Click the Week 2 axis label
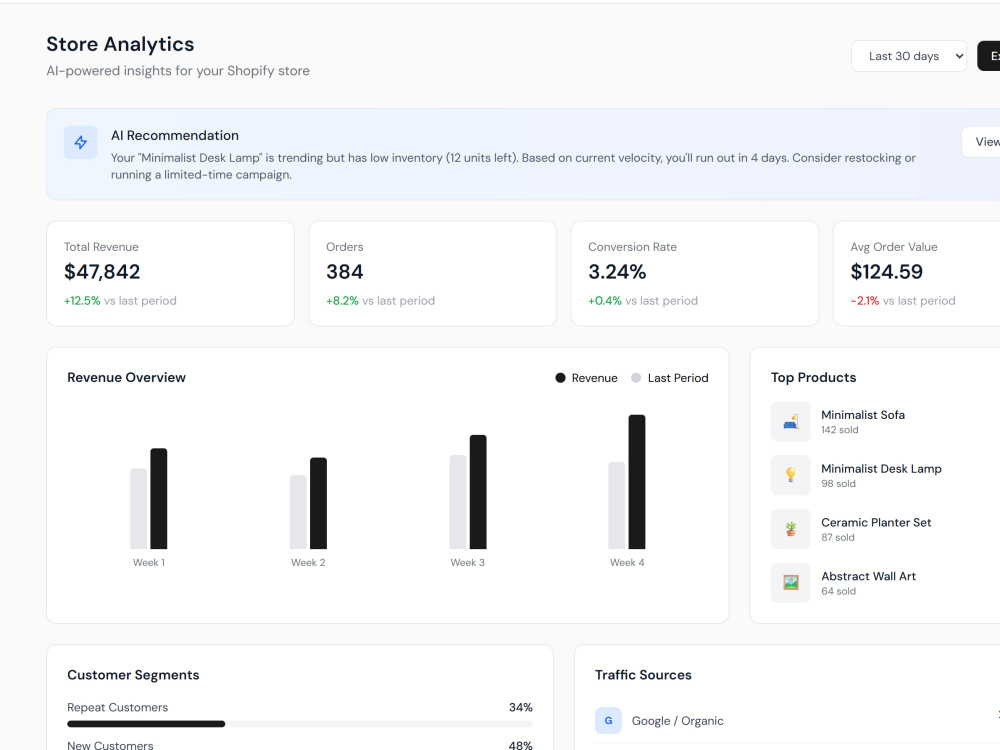The image size is (1000, 750). tap(308, 562)
